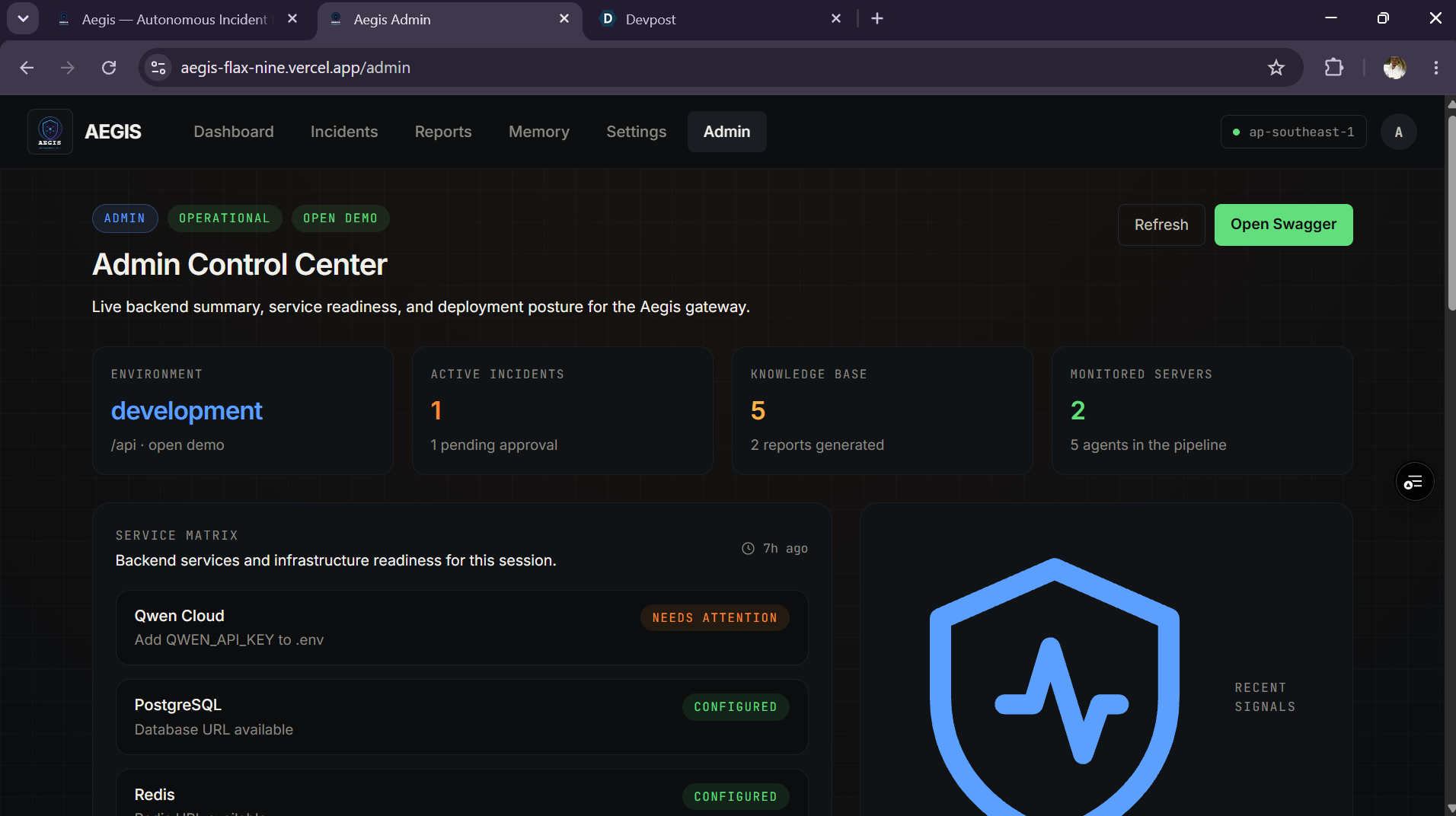Click the AEGIS brand name
The image size is (1456, 816).
[x=113, y=132]
